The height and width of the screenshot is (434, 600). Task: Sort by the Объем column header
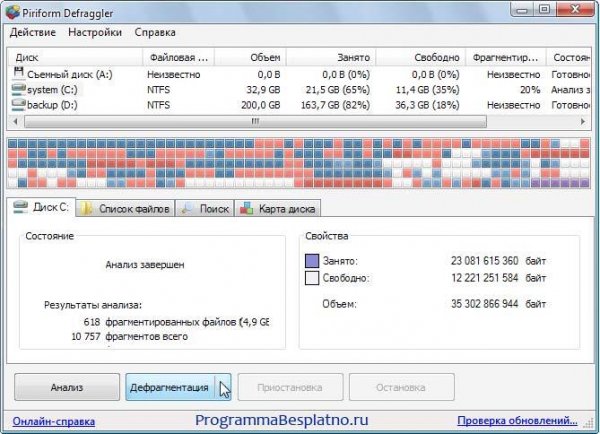coord(250,57)
